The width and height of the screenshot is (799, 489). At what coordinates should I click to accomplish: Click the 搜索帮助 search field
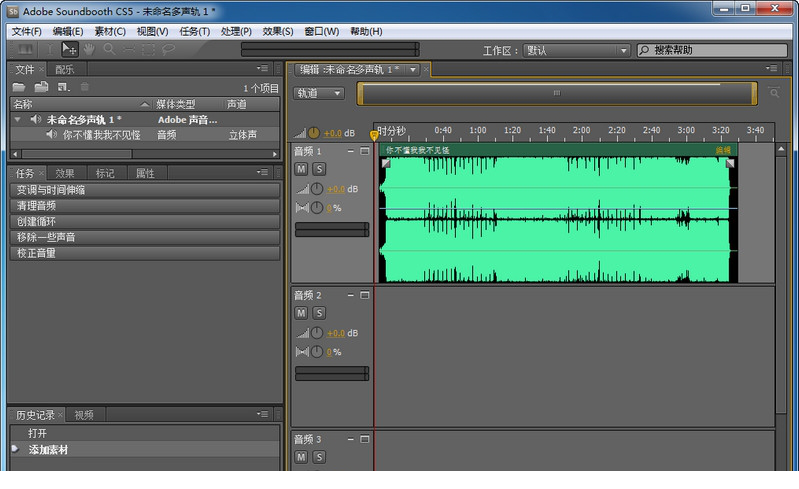pos(712,50)
